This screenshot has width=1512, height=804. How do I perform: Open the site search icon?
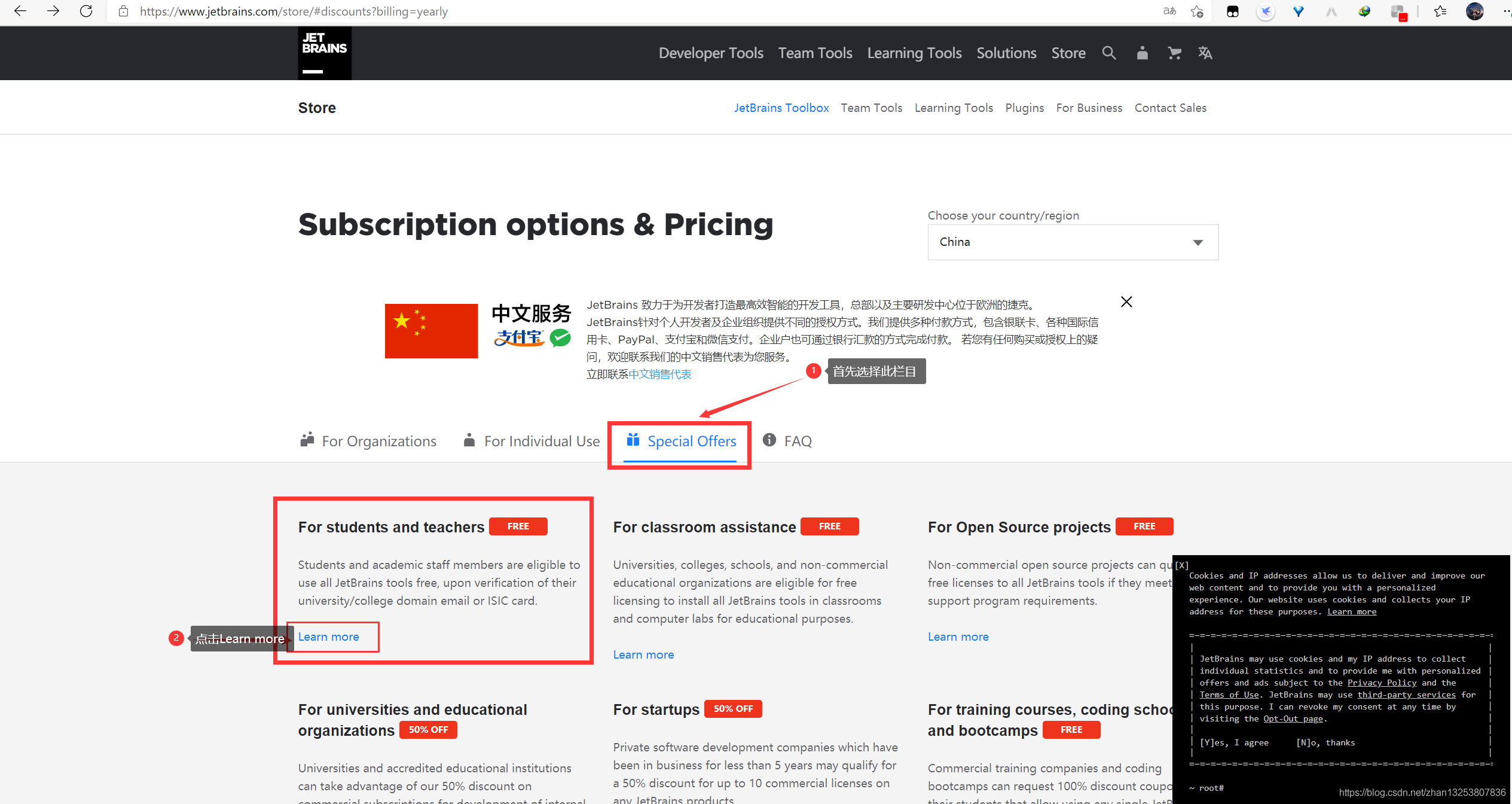(1109, 53)
